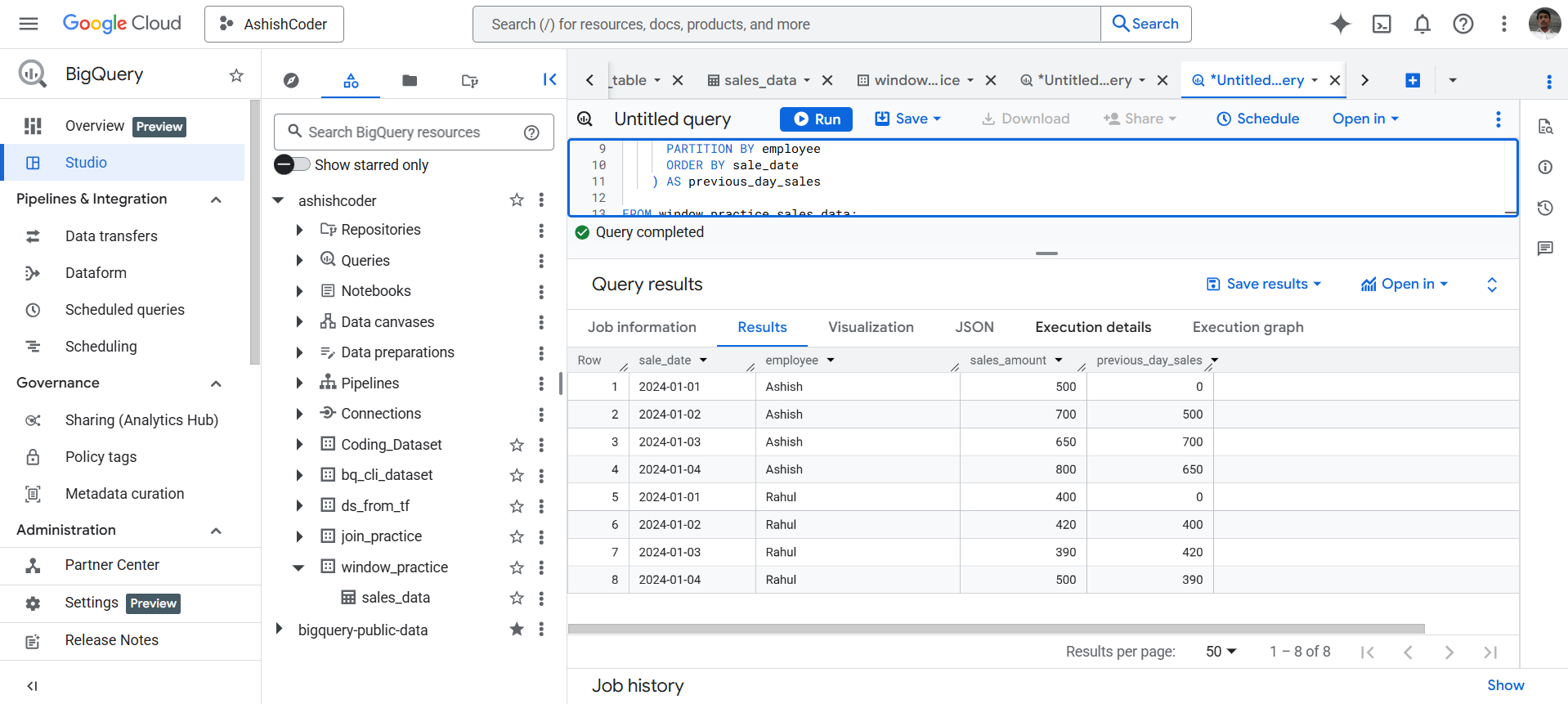1568x704 pixels.
Task: Expand the Queries tree node
Action: pos(299,261)
